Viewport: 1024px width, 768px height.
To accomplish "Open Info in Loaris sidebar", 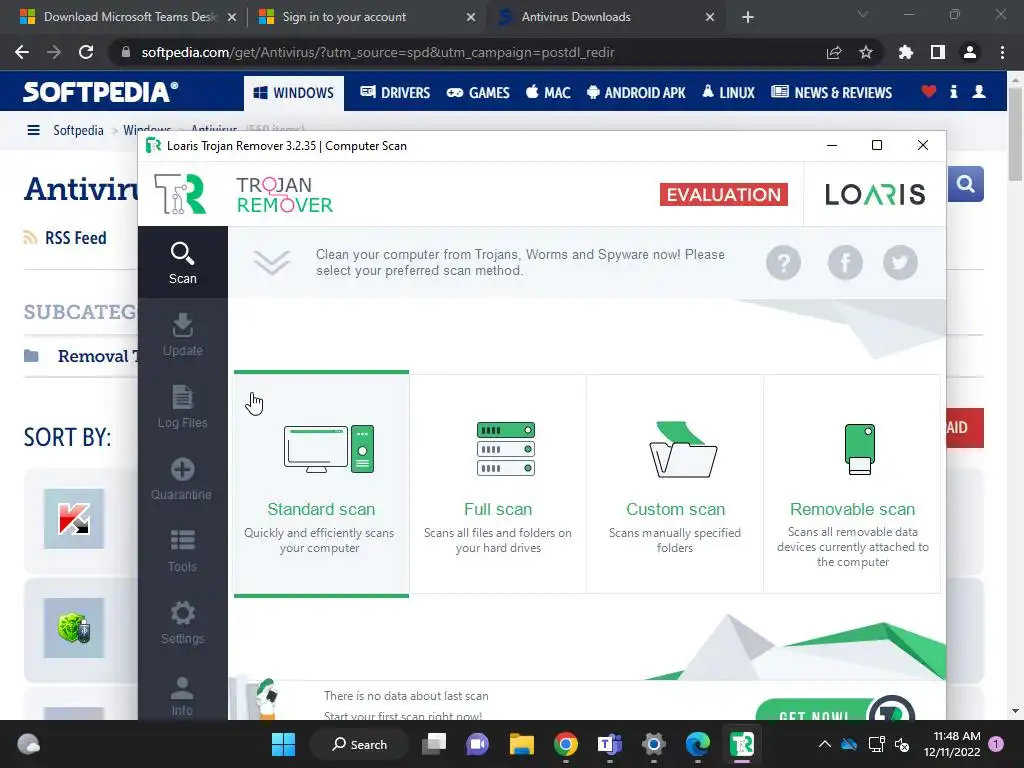I will (182, 694).
